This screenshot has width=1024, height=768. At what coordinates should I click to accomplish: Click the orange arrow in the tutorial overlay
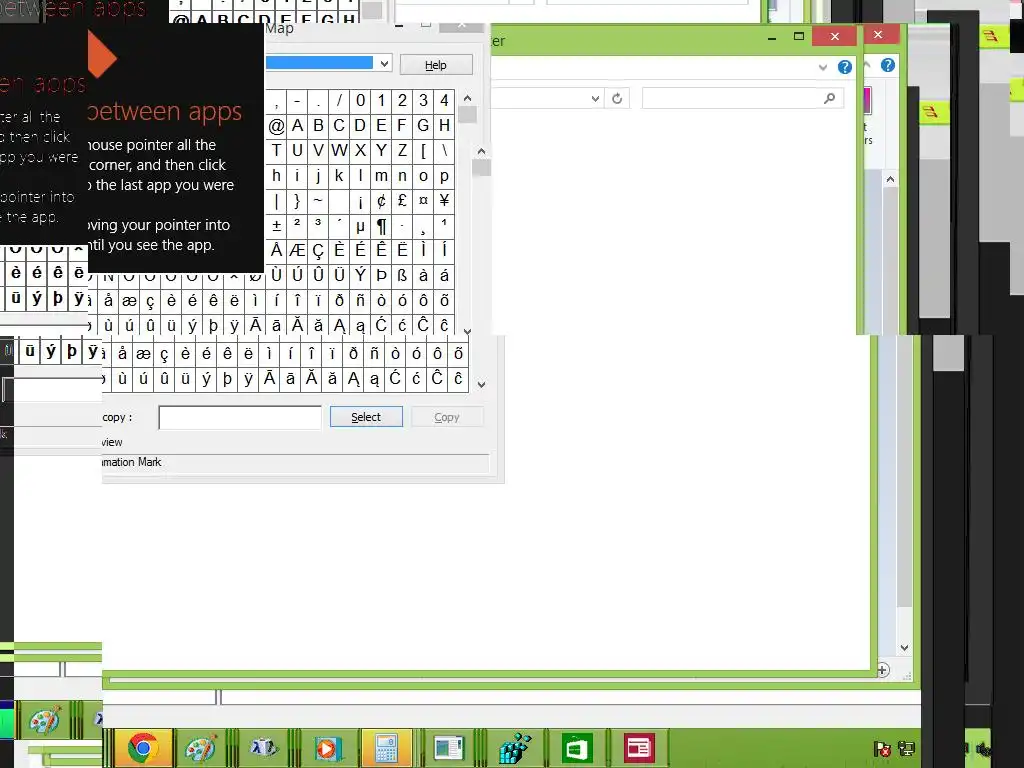[102, 57]
